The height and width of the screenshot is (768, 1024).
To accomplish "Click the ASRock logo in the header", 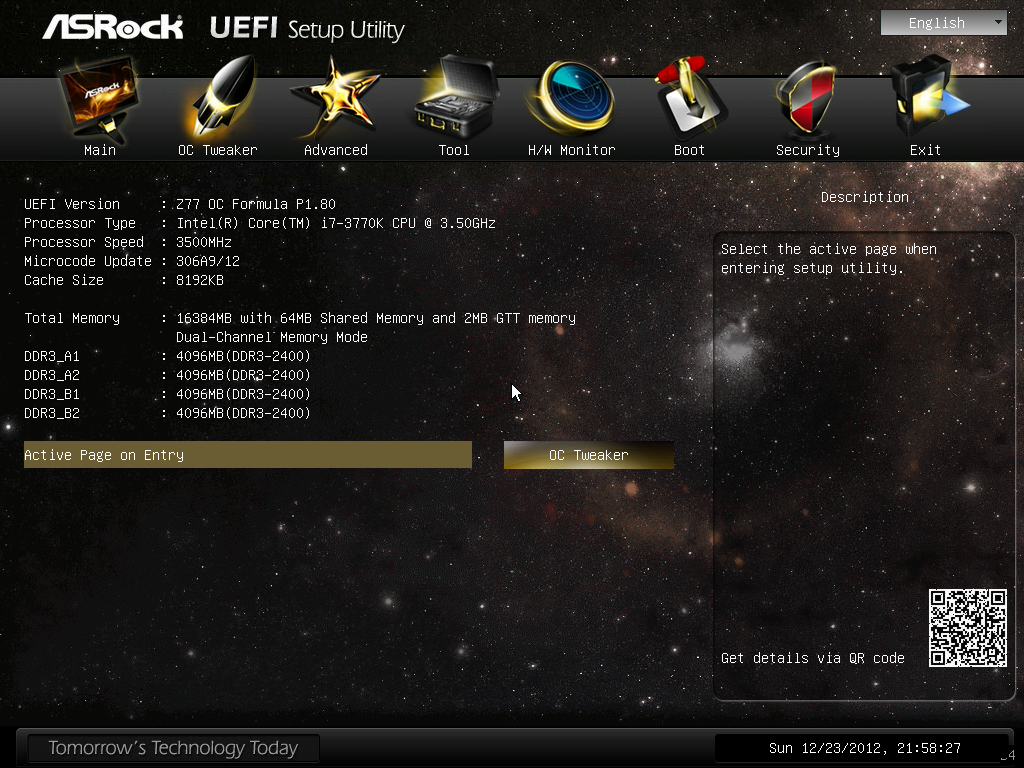I will pyautogui.click(x=113, y=27).
